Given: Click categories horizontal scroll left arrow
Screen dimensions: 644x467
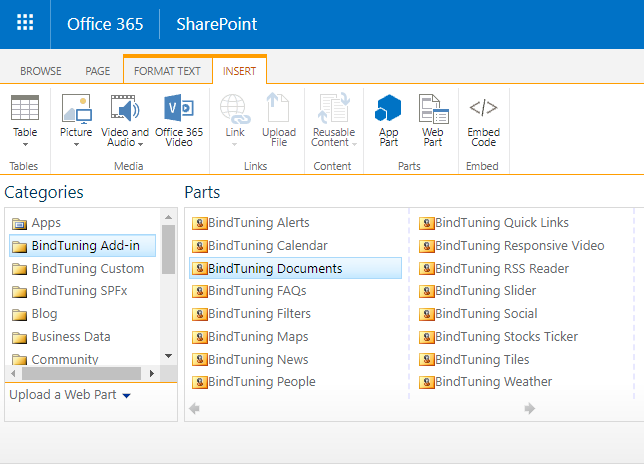Looking at the screenshot, I should (x=13, y=373).
